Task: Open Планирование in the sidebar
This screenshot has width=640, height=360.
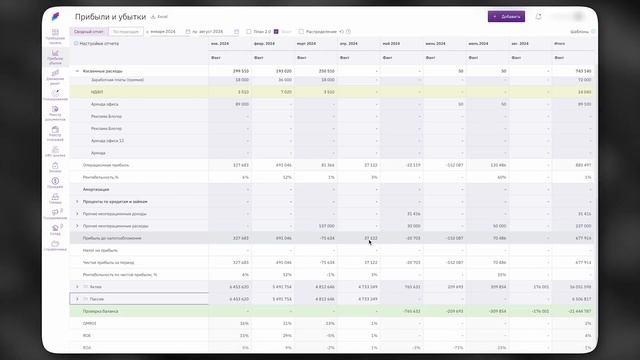Action: [x=55, y=95]
